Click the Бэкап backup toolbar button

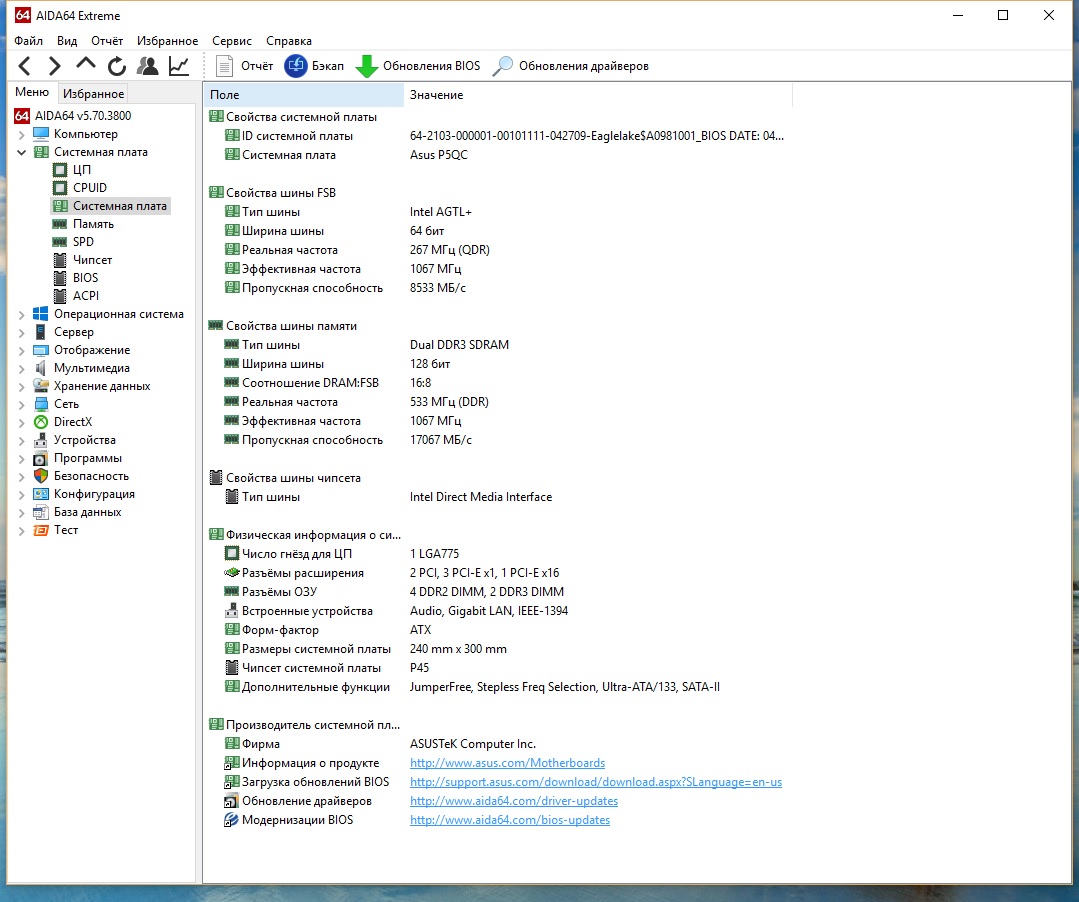[x=314, y=66]
